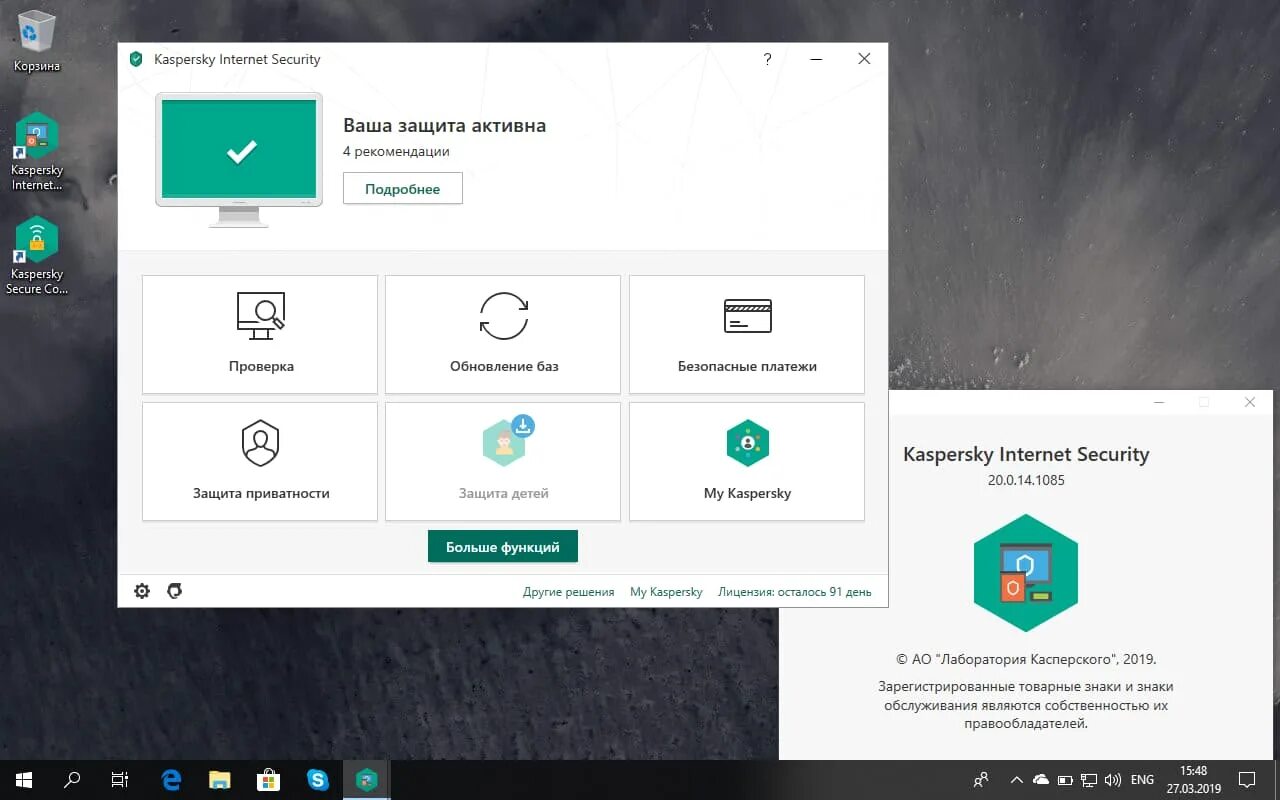The image size is (1280, 800).
Task: Minimize the Kaspersky main window
Action: pos(816,59)
